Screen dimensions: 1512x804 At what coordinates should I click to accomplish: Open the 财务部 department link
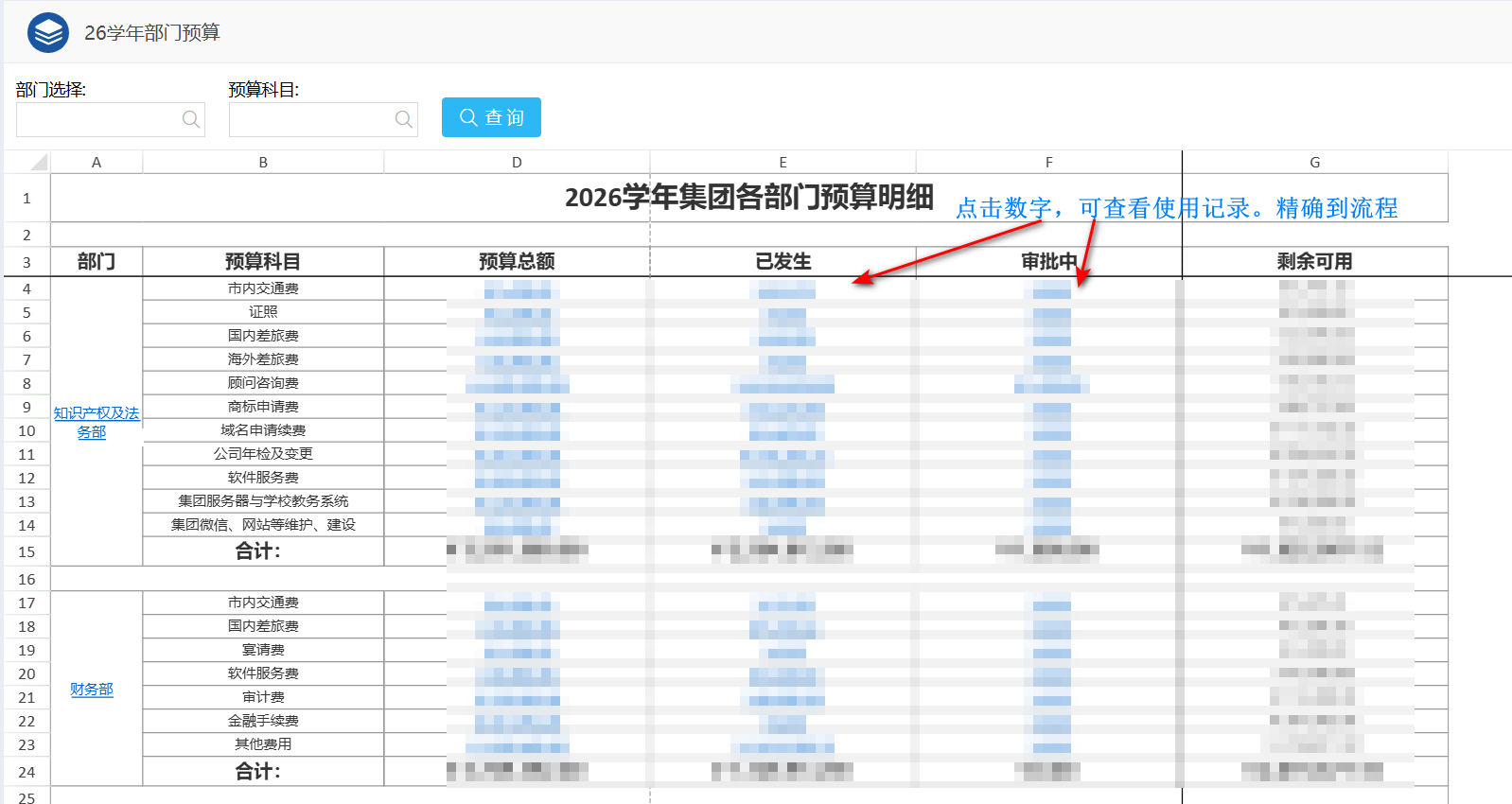(x=92, y=690)
